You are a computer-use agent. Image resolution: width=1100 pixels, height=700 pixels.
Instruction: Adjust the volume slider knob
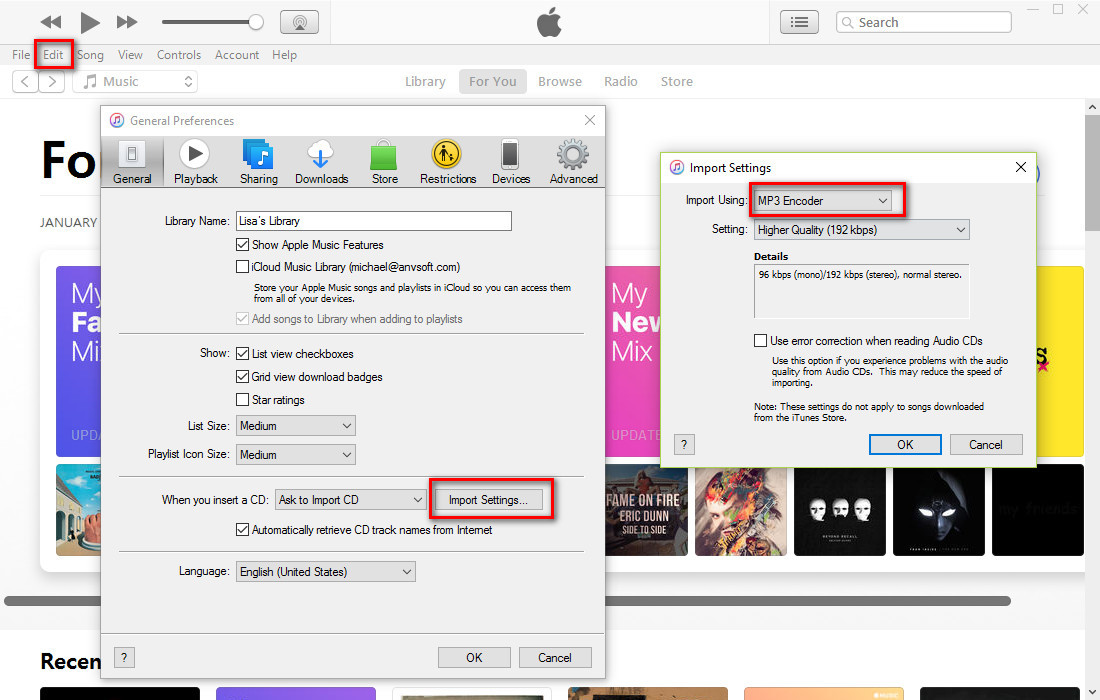pyautogui.click(x=256, y=22)
